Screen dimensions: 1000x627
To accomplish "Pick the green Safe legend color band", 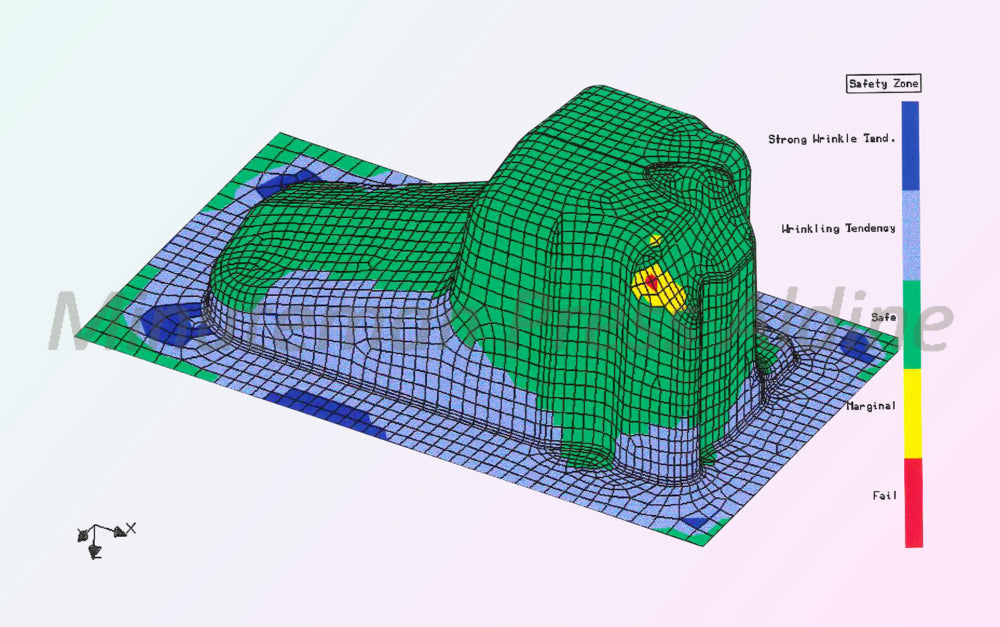I will tap(912, 323).
